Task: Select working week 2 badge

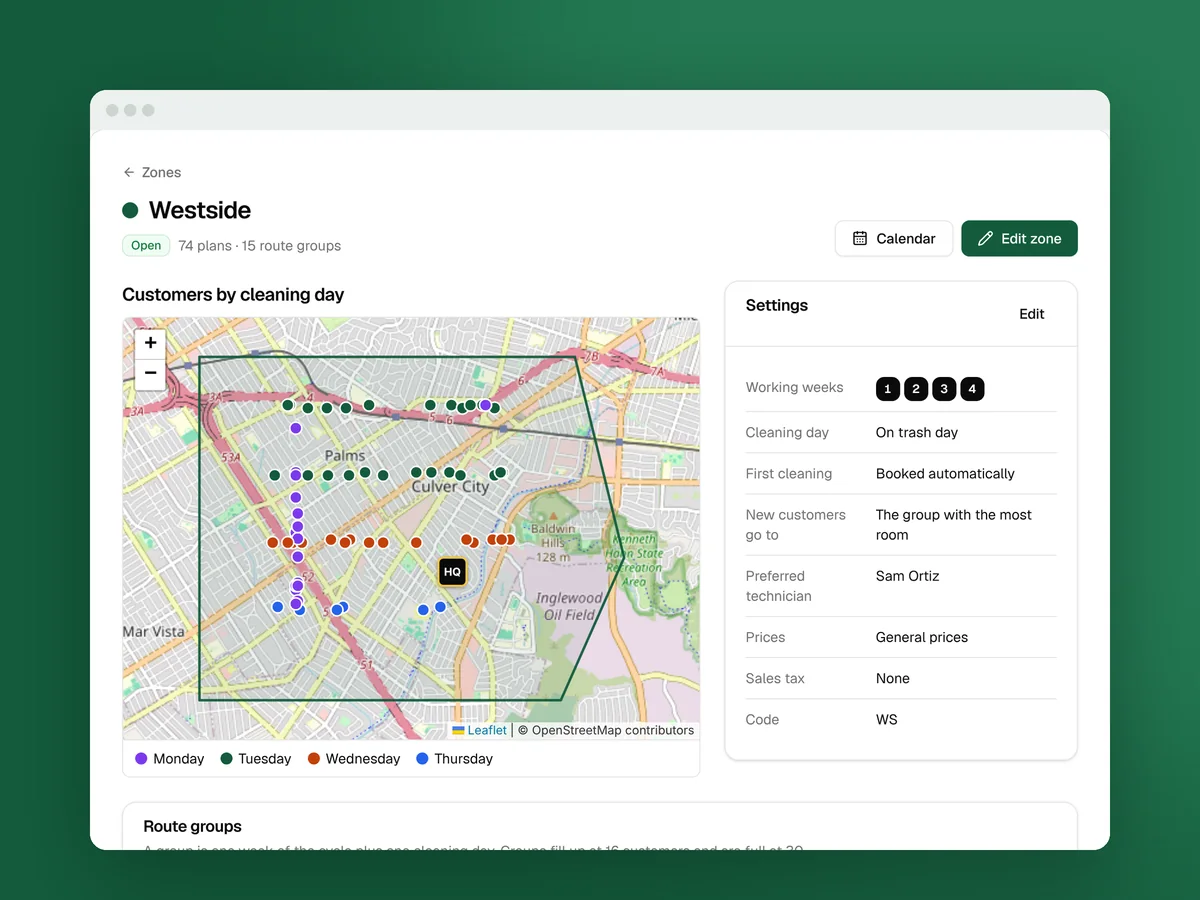Action: coord(916,389)
